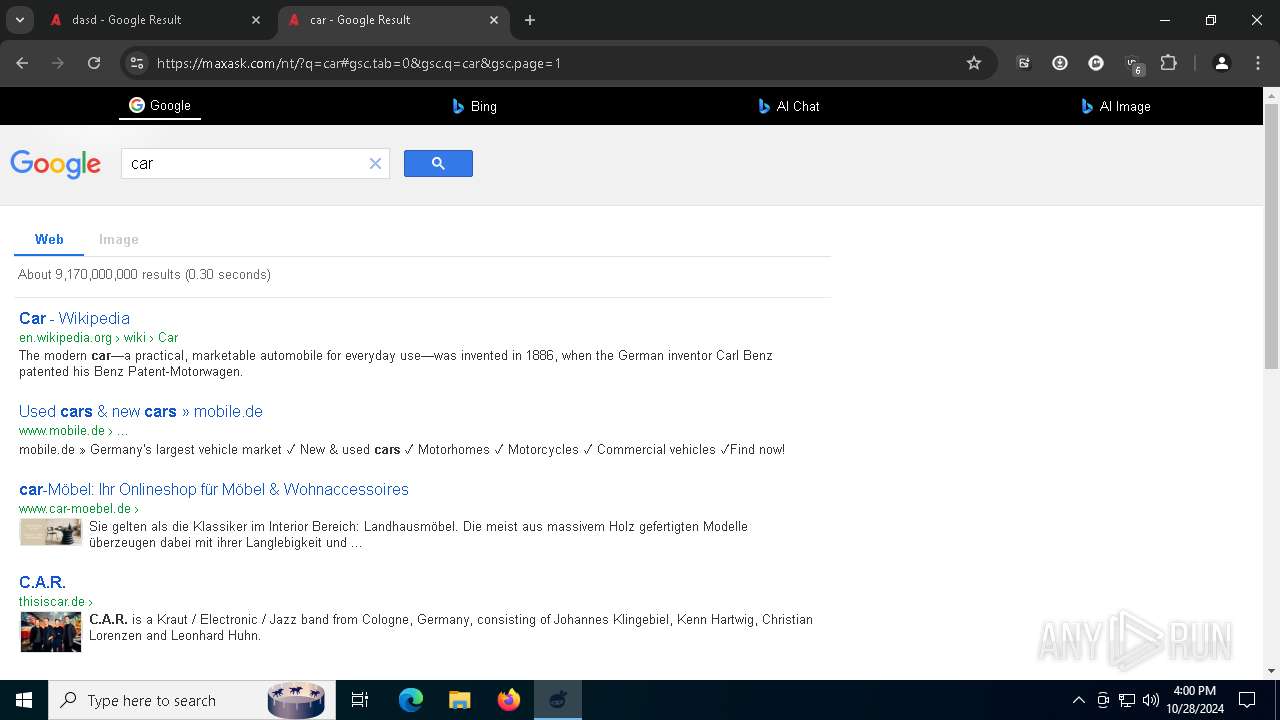
Task: Go forward in browser history
Action: [58, 63]
